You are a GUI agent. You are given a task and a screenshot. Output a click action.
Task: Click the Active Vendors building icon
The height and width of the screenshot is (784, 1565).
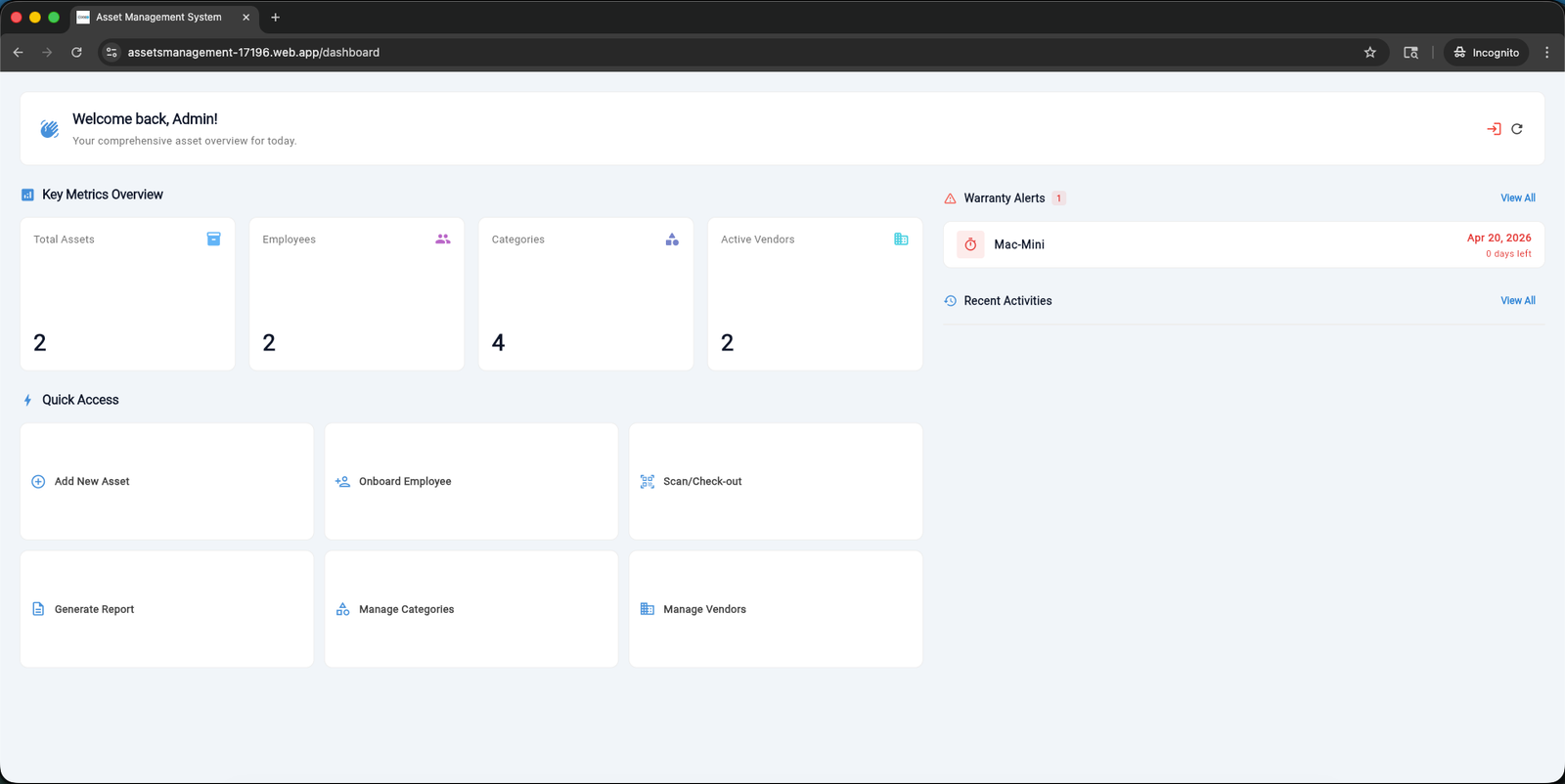click(901, 239)
